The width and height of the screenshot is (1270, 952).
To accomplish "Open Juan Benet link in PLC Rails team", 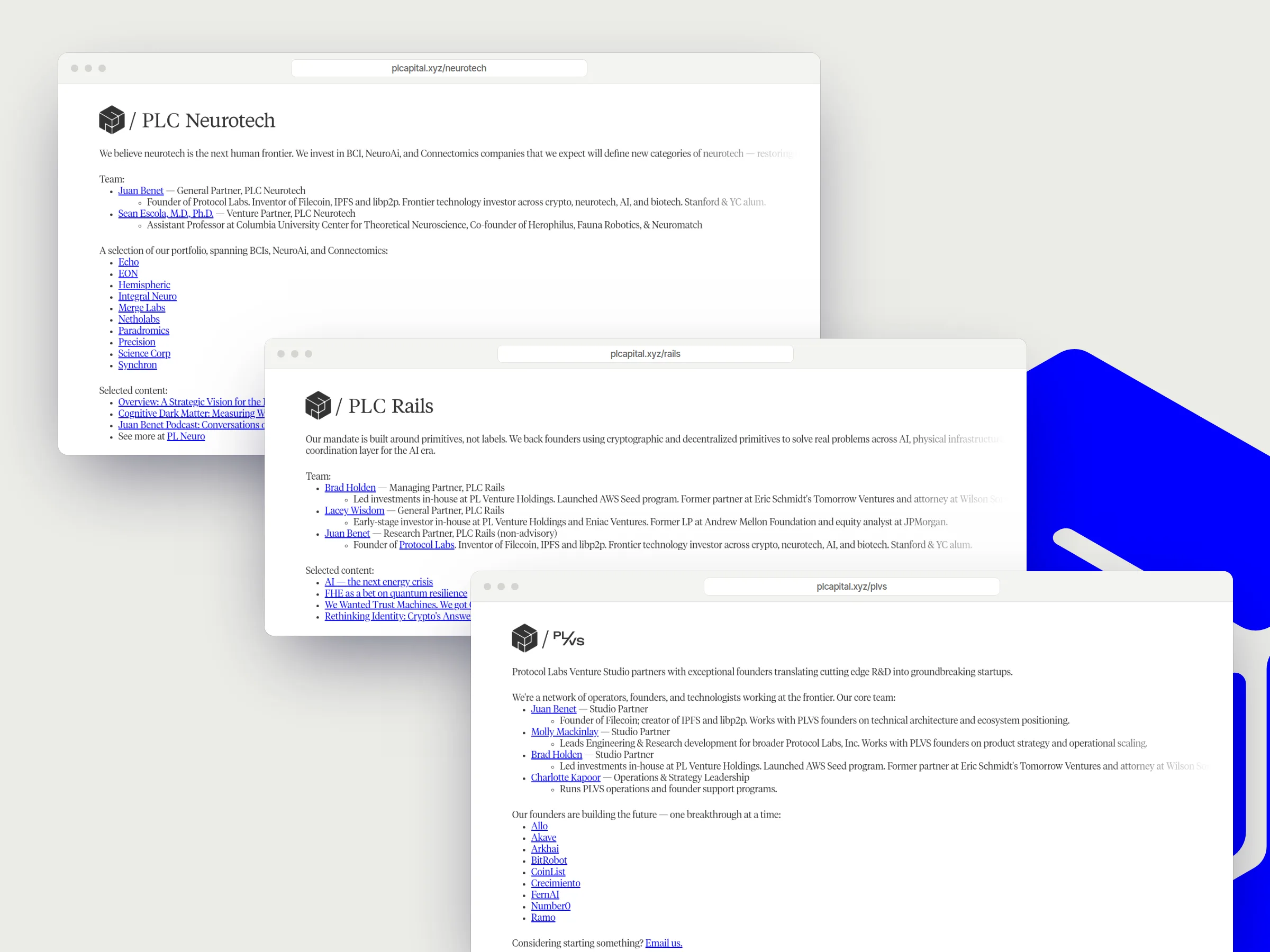I will point(347,534).
